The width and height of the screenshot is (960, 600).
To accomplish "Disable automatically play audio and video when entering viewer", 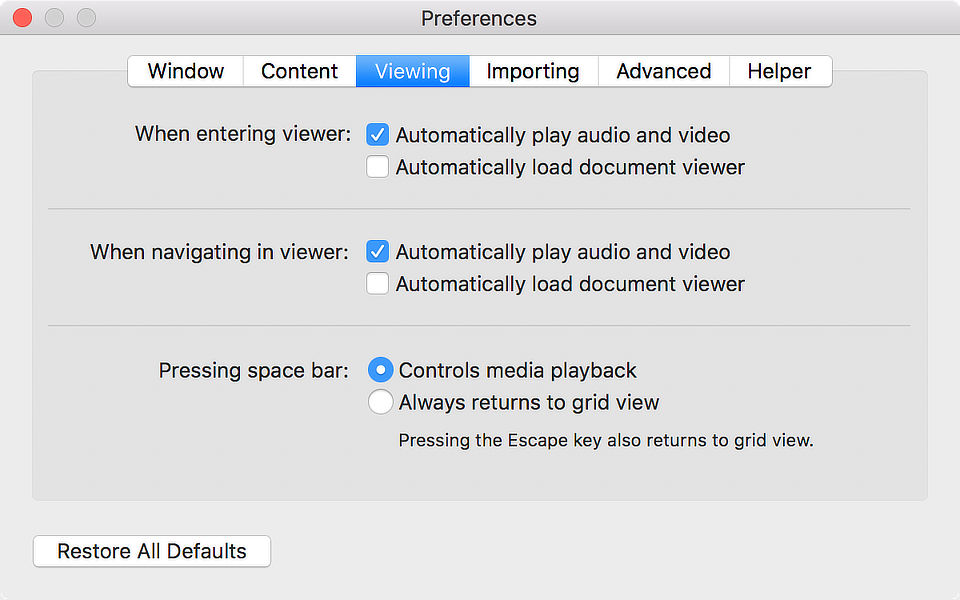I will 377,134.
